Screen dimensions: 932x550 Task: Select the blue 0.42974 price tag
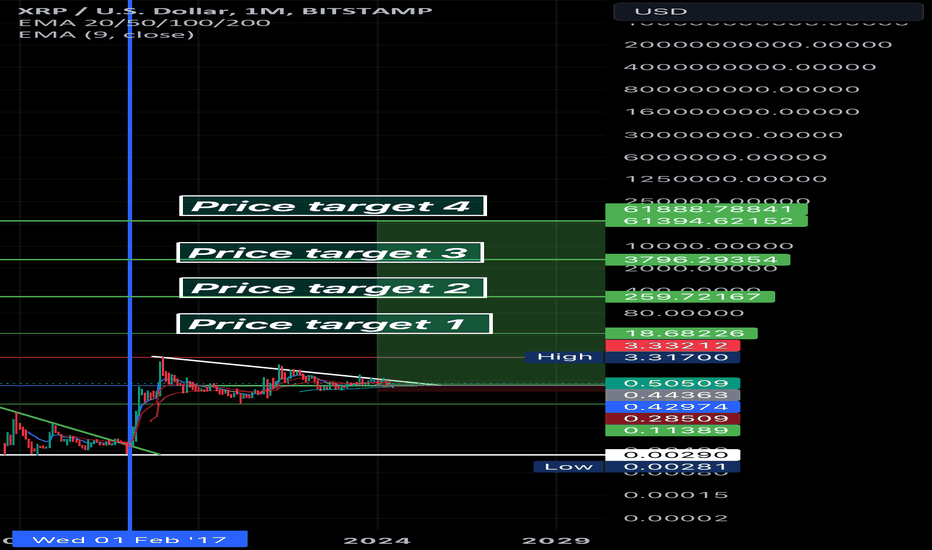[673, 407]
